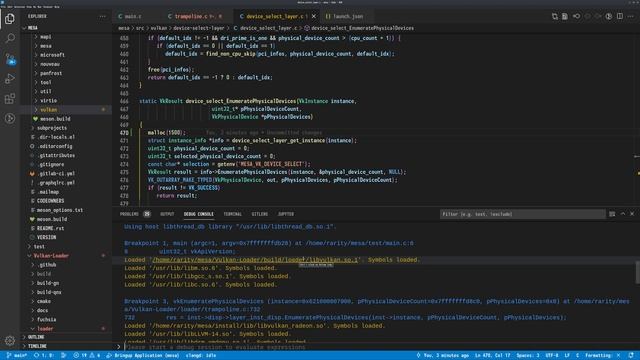Expand the TIMELINE section

pos(65,346)
